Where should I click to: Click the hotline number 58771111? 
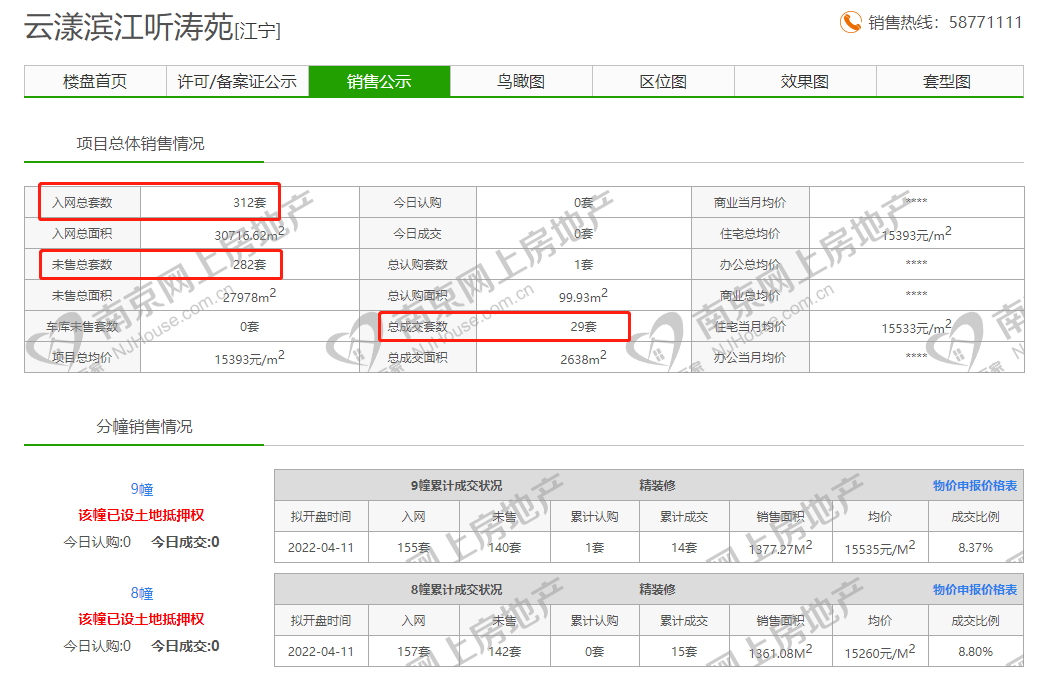[985, 22]
